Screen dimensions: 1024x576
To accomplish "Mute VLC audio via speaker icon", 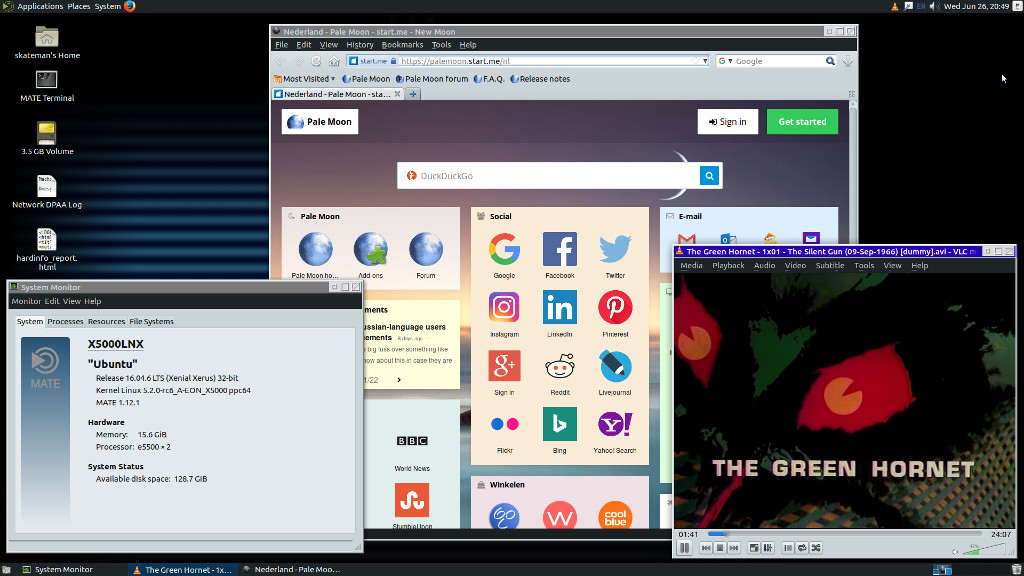I will coord(955,551).
